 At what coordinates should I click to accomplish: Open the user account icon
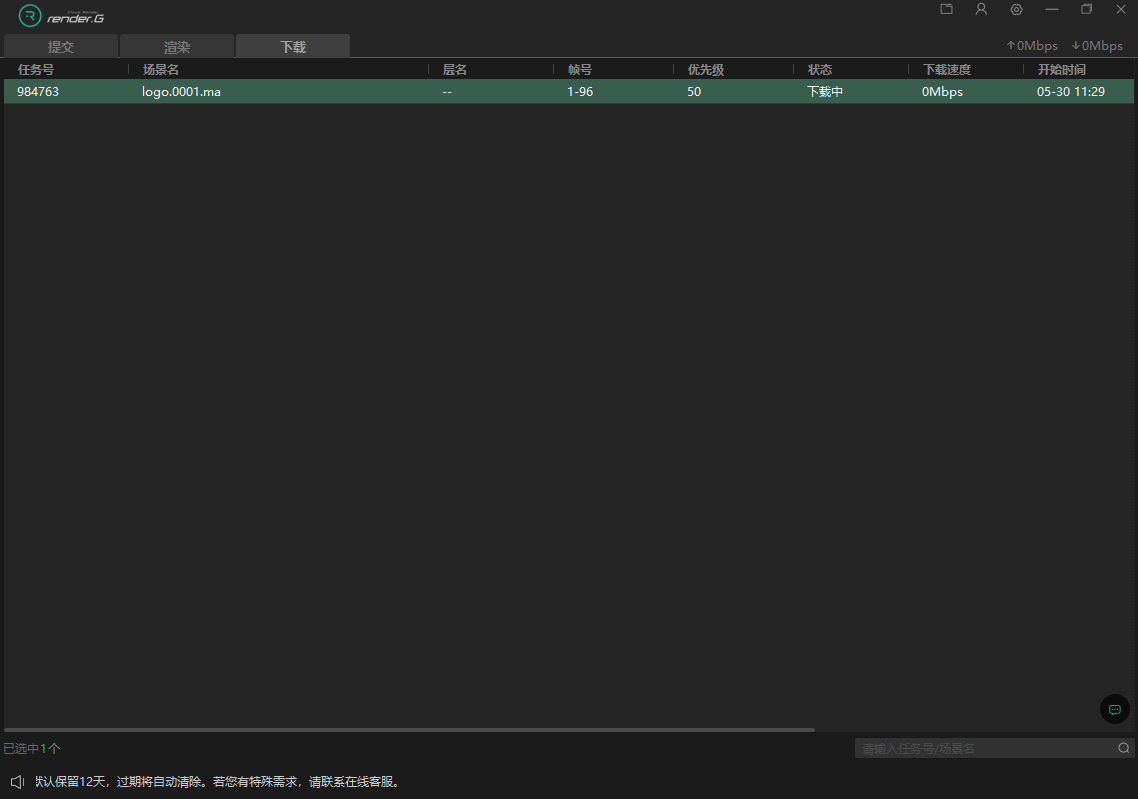pyautogui.click(x=981, y=9)
